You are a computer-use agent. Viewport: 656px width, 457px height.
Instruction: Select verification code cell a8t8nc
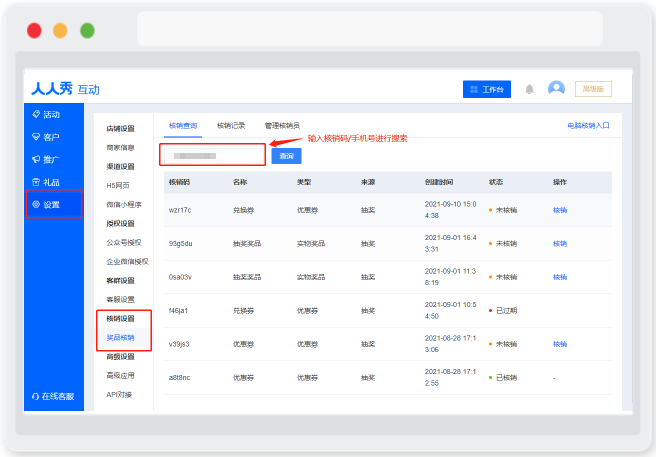coord(179,377)
